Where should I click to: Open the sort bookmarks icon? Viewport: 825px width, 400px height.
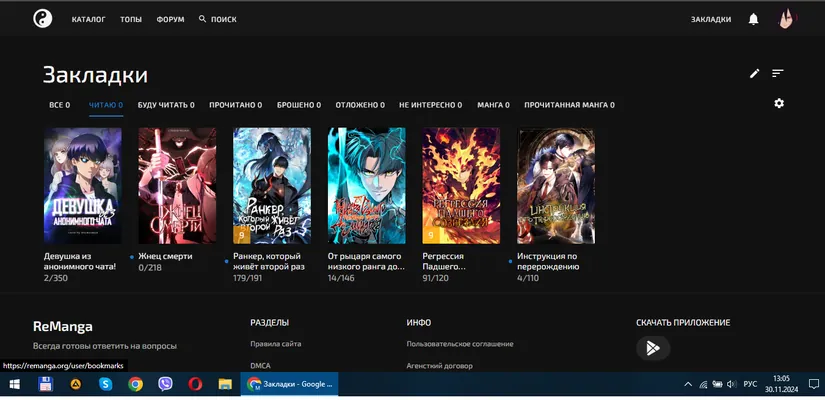click(778, 74)
